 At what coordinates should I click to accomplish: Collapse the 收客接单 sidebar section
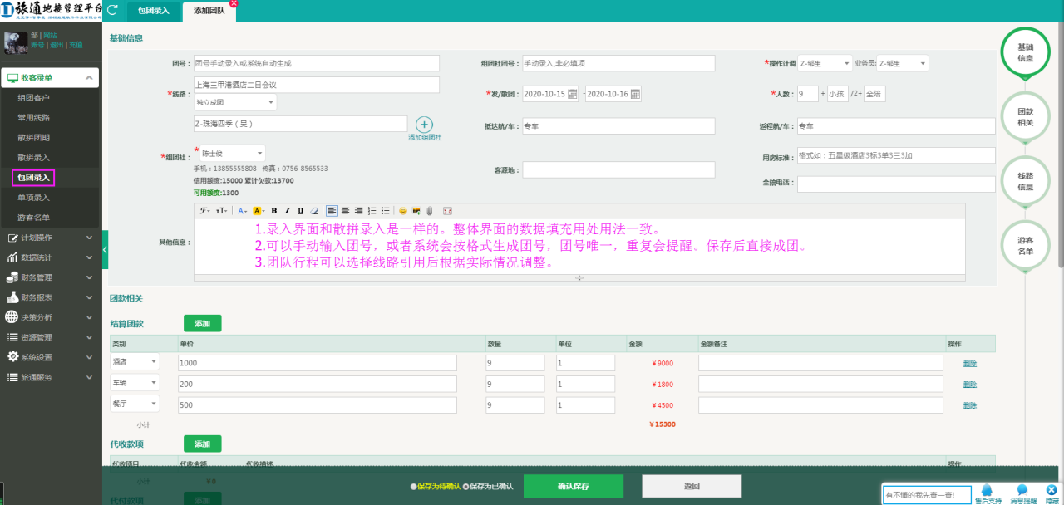(50, 78)
